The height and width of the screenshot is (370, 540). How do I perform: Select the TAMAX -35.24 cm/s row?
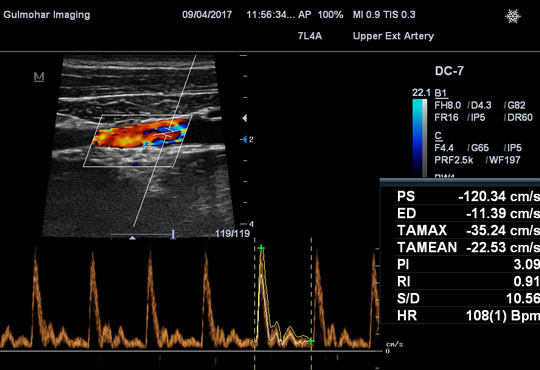(x=468, y=230)
